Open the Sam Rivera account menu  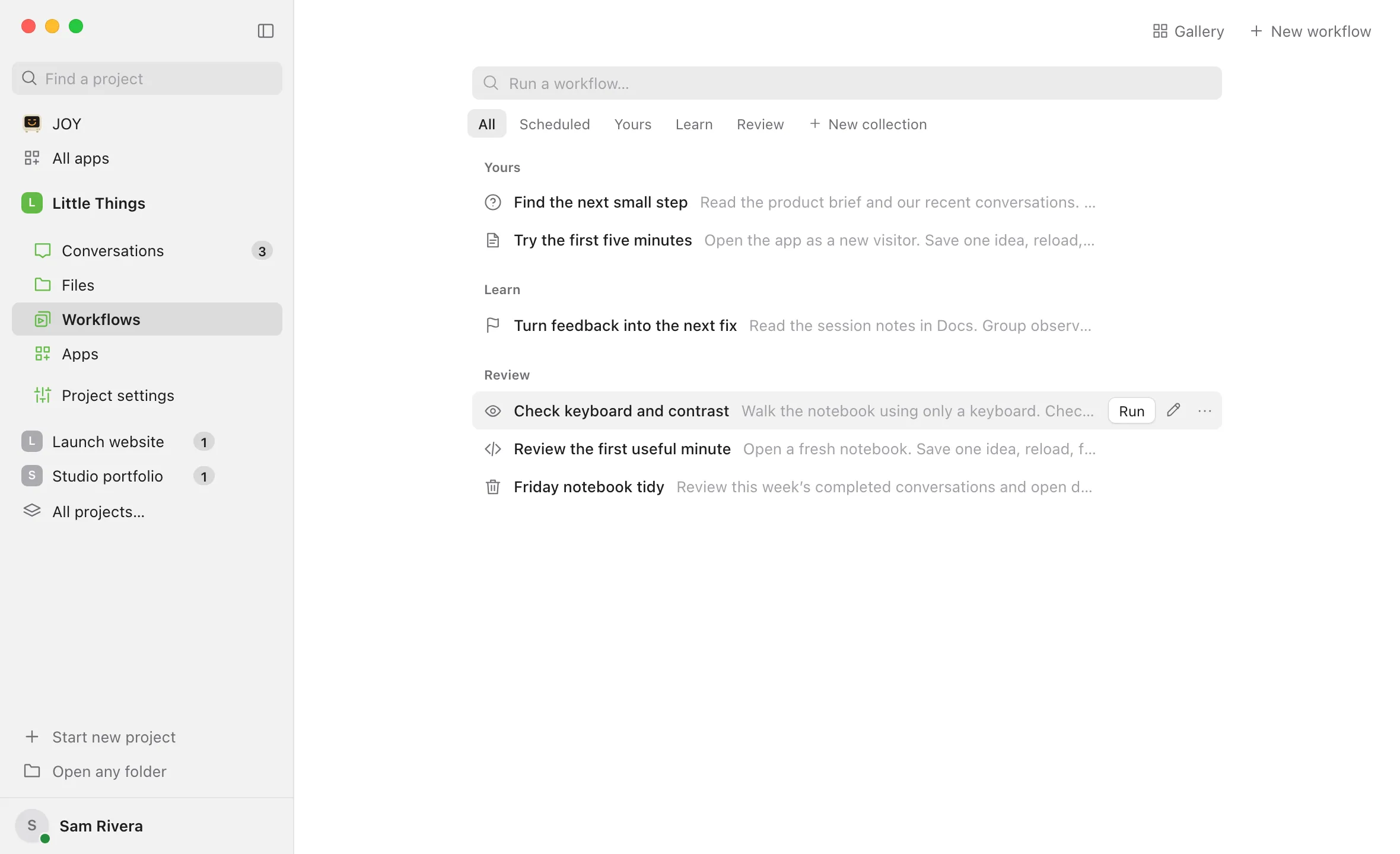coord(147,826)
